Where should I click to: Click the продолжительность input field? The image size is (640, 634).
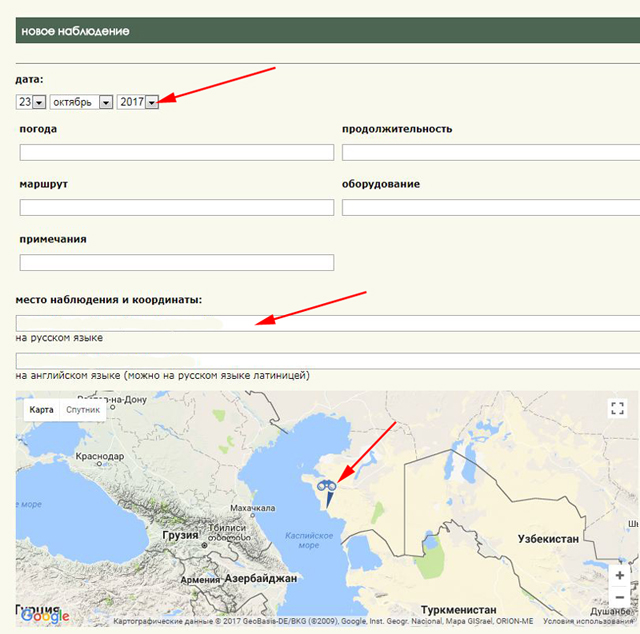click(x=490, y=153)
